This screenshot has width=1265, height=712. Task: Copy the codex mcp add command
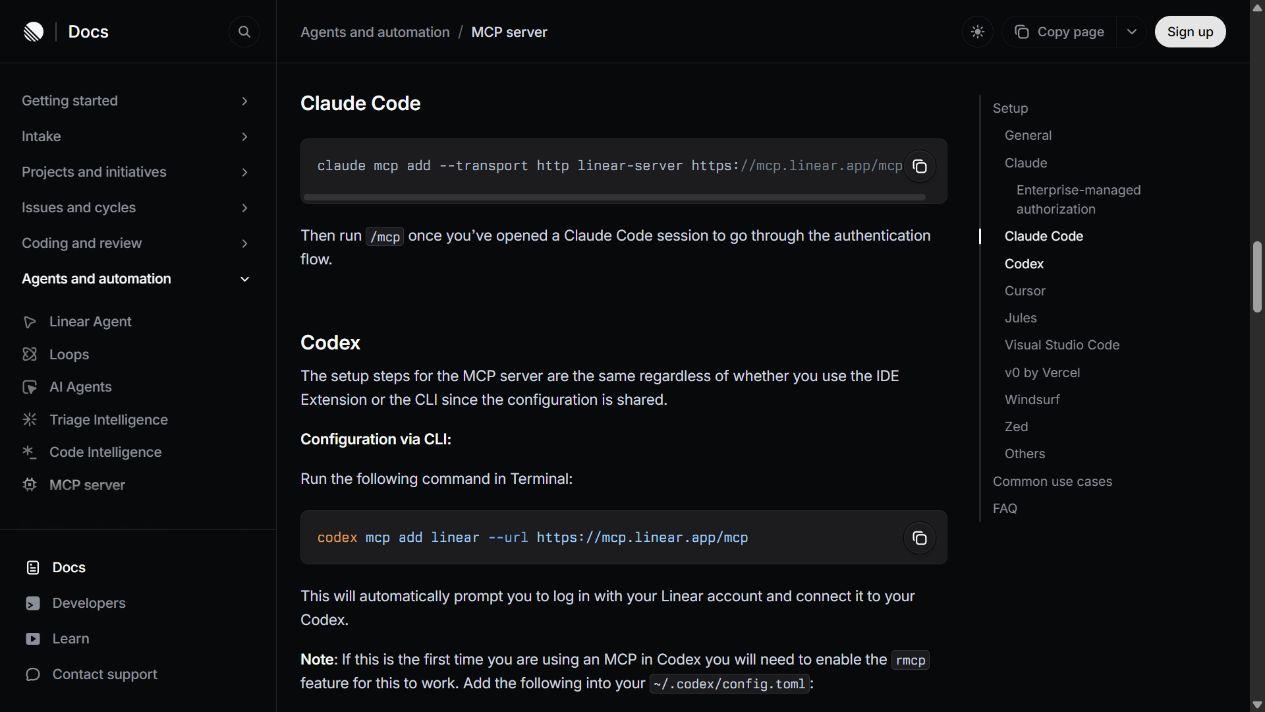pyautogui.click(x=919, y=538)
